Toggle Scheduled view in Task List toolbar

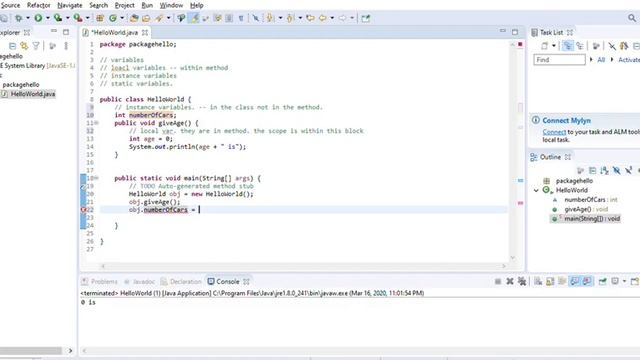pyautogui.click(x=580, y=46)
